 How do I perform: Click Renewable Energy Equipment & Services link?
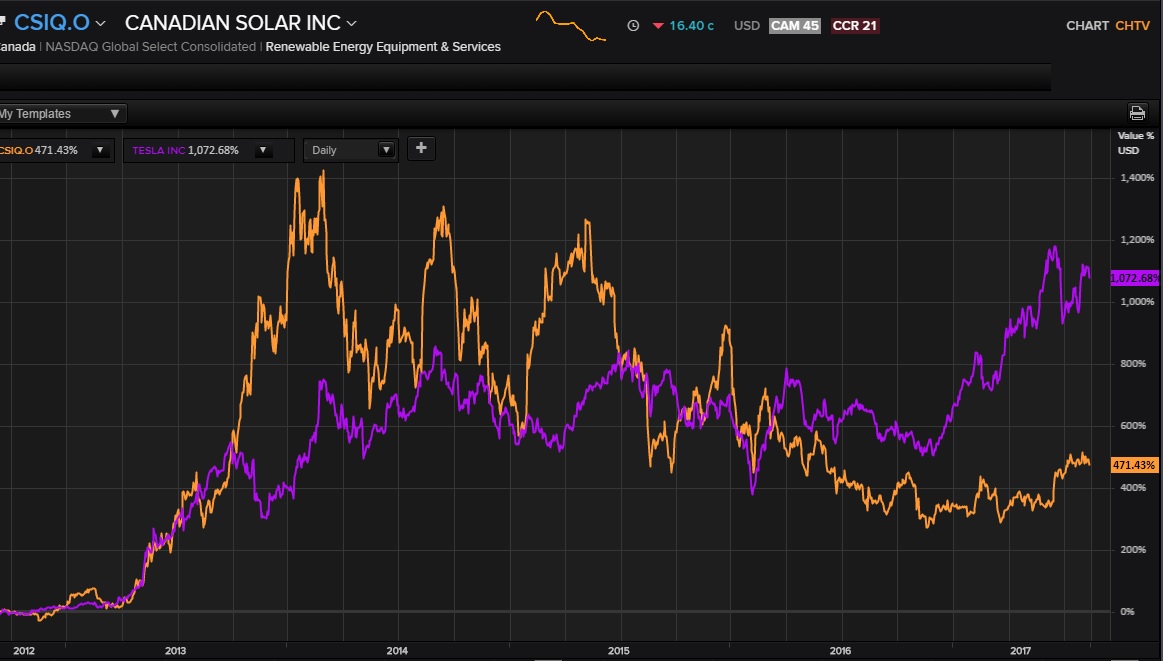click(x=383, y=47)
